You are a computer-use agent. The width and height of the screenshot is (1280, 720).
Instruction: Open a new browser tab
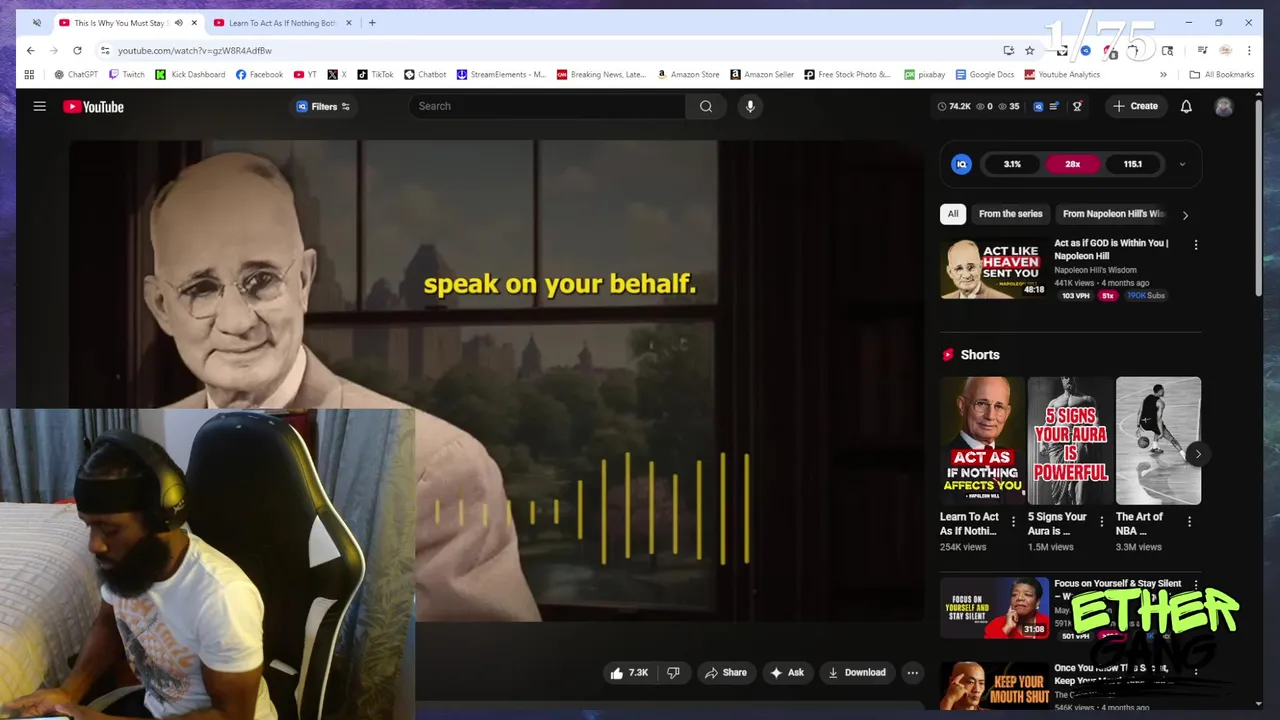tap(372, 23)
